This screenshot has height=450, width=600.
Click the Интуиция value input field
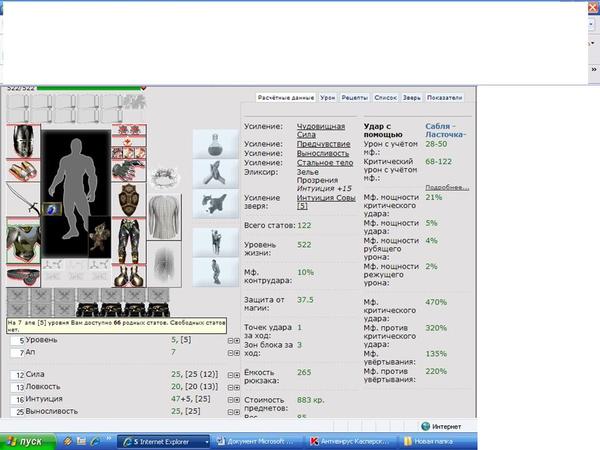tap(18, 400)
